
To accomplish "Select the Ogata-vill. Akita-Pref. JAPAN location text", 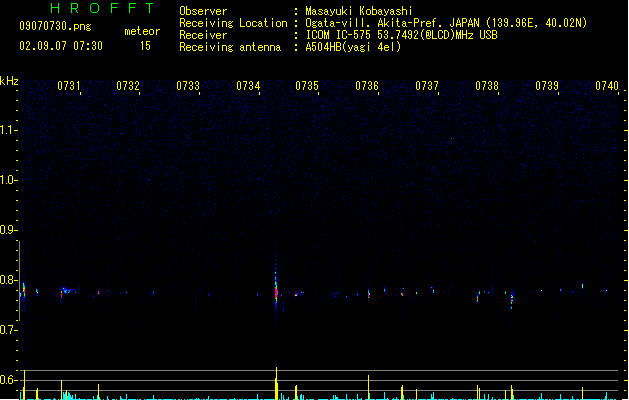I will (446, 23).
